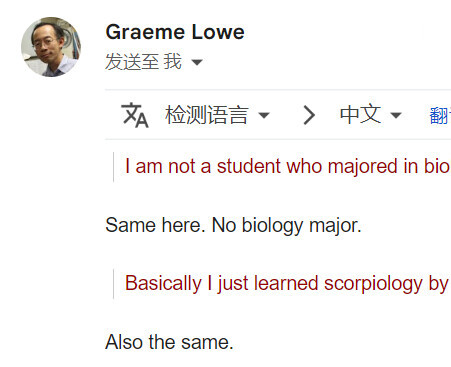Click the blue 翻译 translate link
This screenshot has height=367, width=451.
click(440, 115)
